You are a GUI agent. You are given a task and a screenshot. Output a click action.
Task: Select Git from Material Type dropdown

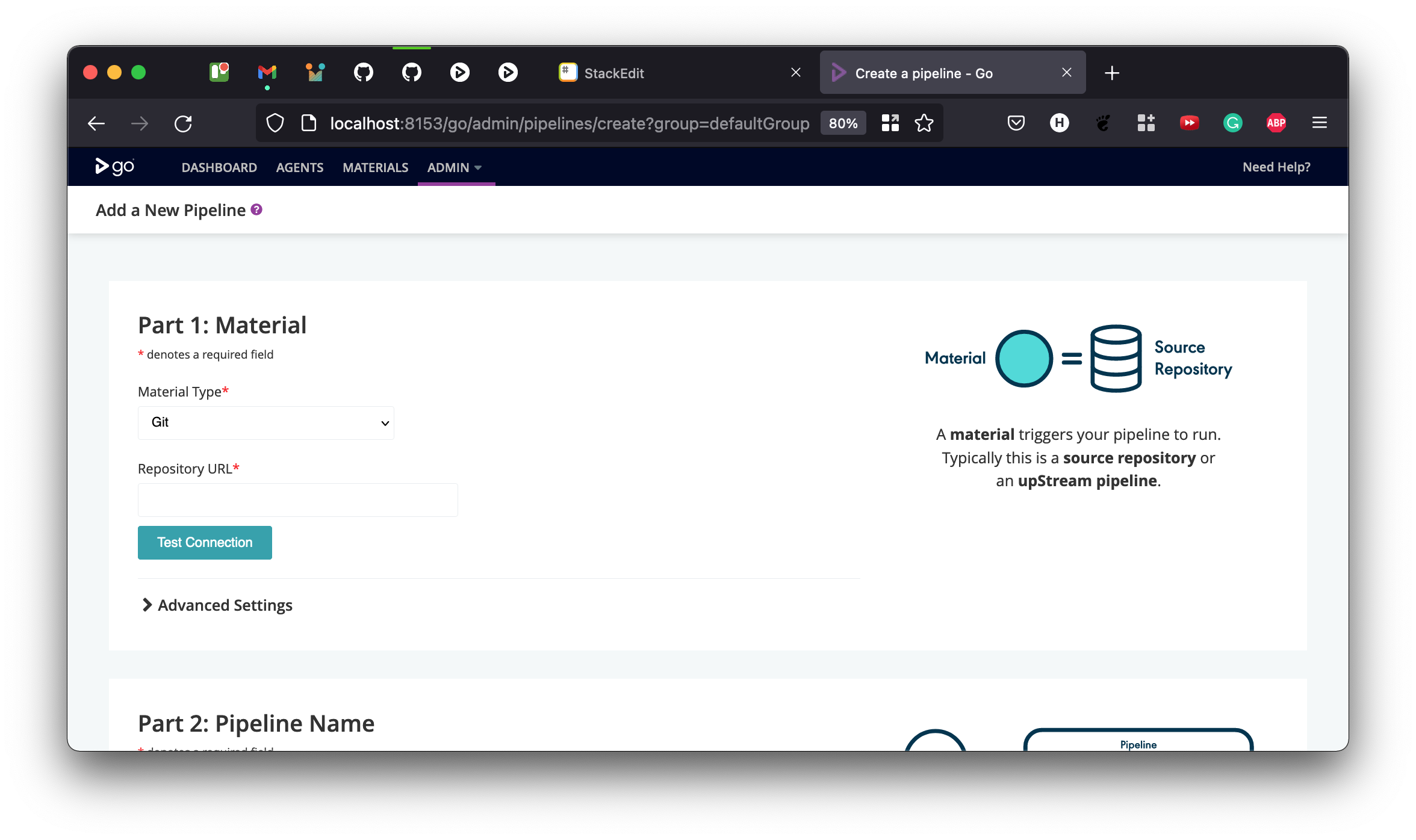266,422
